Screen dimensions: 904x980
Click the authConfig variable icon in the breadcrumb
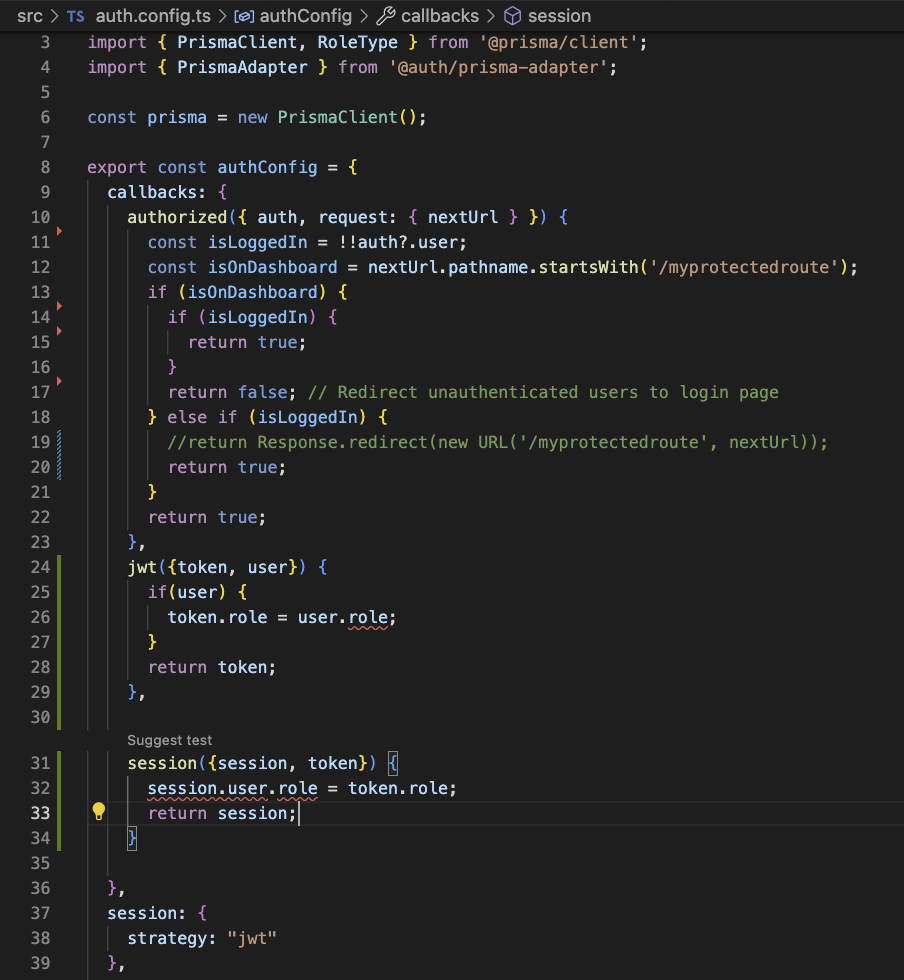pos(244,16)
